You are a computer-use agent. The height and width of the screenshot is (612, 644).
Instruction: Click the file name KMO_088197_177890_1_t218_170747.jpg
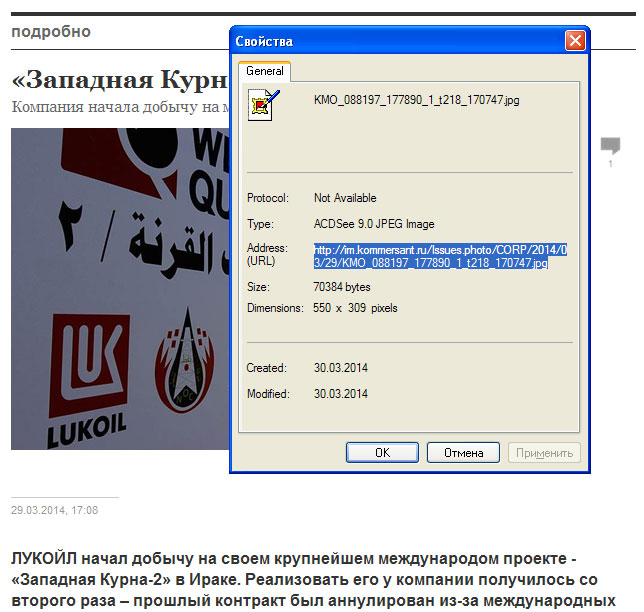point(416,100)
